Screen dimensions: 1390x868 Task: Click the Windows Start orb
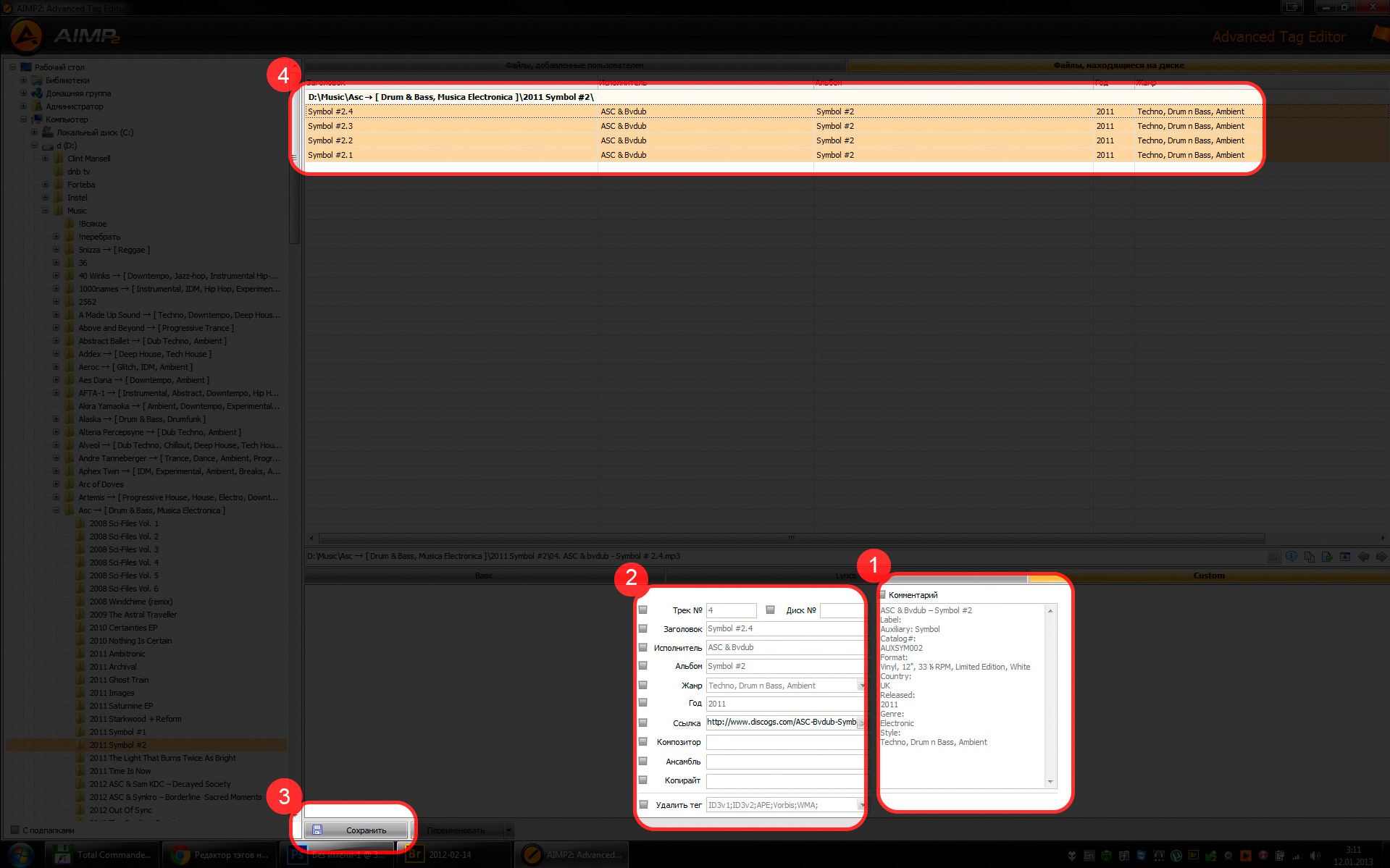(x=20, y=854)
